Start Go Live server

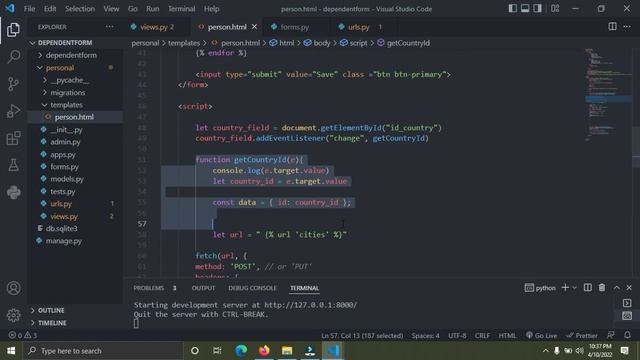point(541,336)
